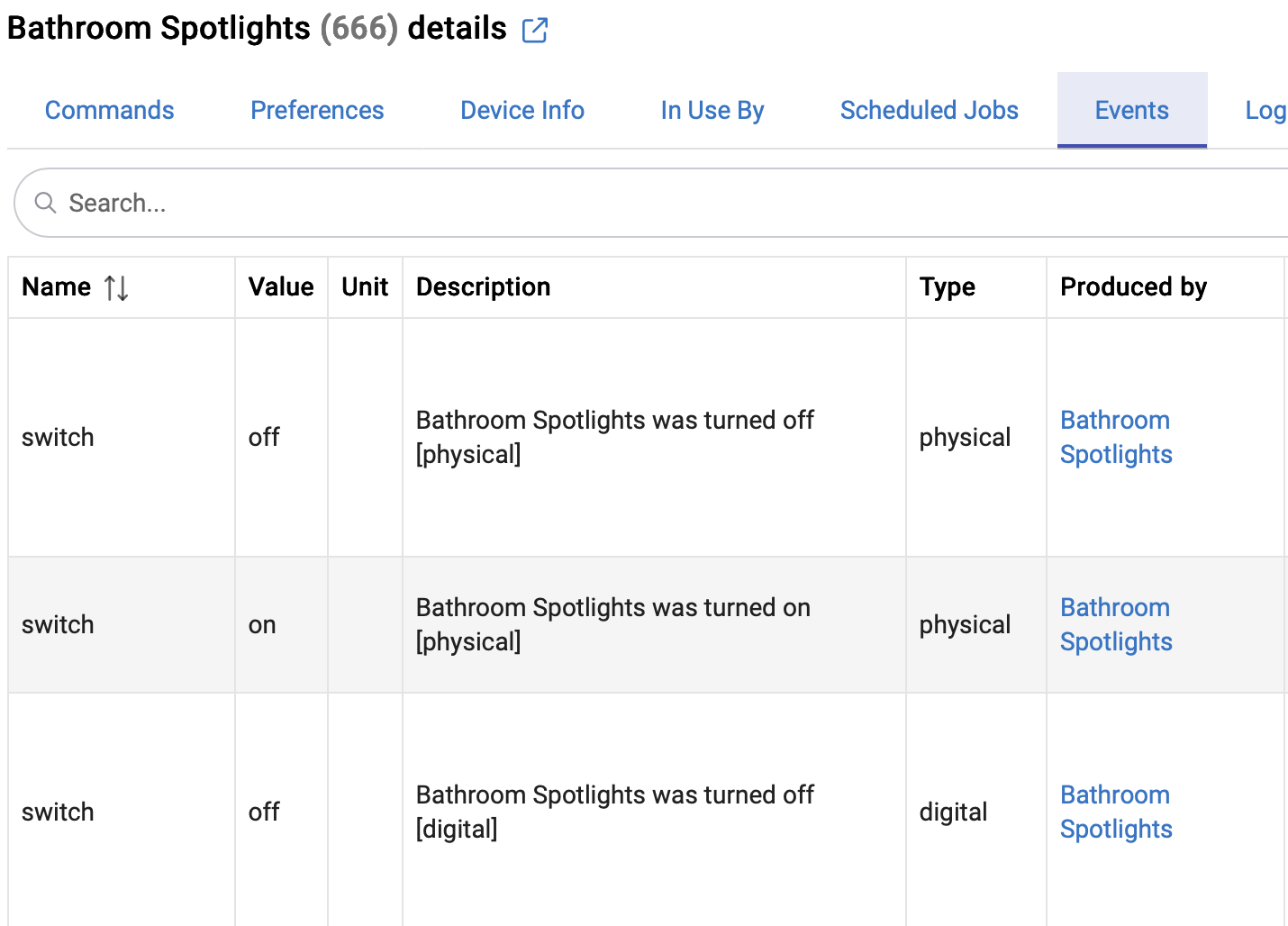Open Bathroom Spotlights link in second row
1288x926 pixels.
1116,624
